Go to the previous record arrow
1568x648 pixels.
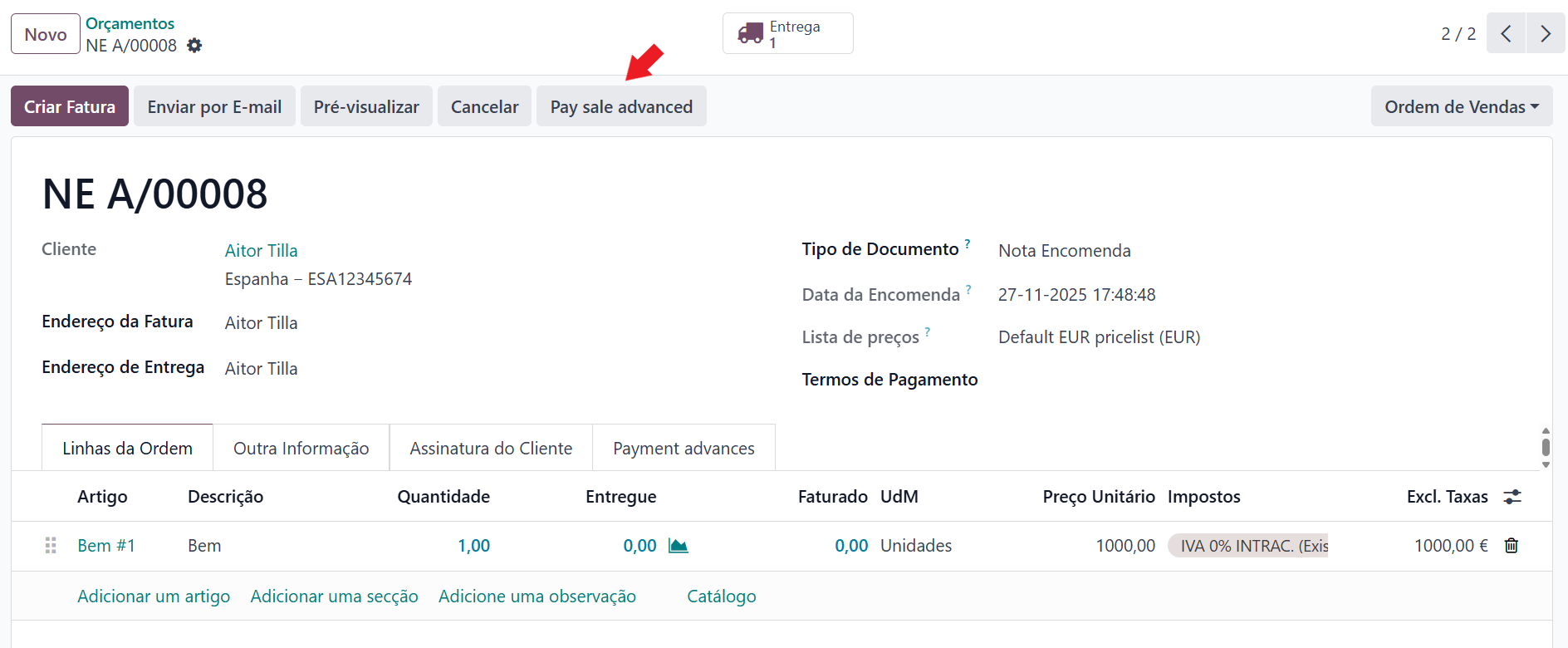coord(1506,33)
